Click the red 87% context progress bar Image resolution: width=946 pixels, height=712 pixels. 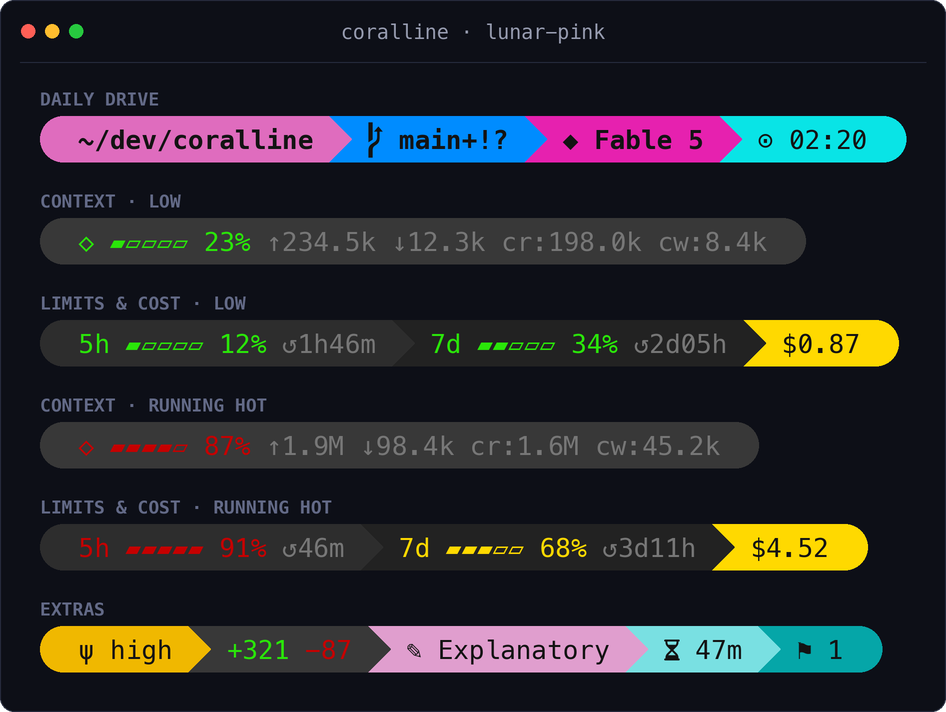tap(149, 448)
